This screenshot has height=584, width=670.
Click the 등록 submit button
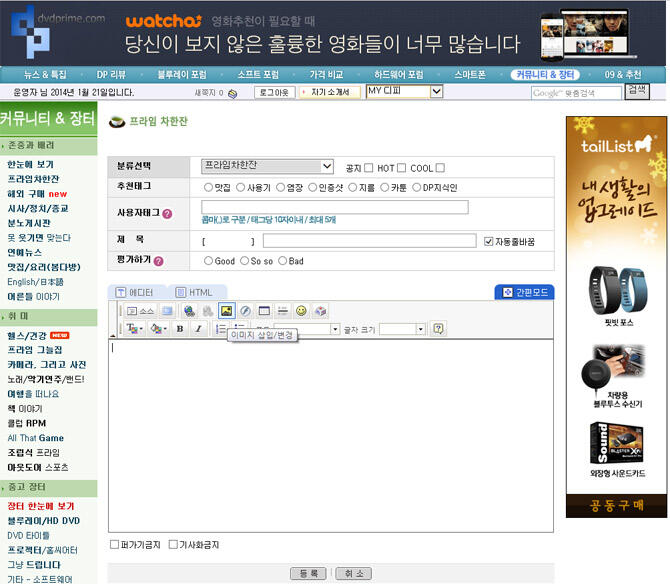point(308,573)
